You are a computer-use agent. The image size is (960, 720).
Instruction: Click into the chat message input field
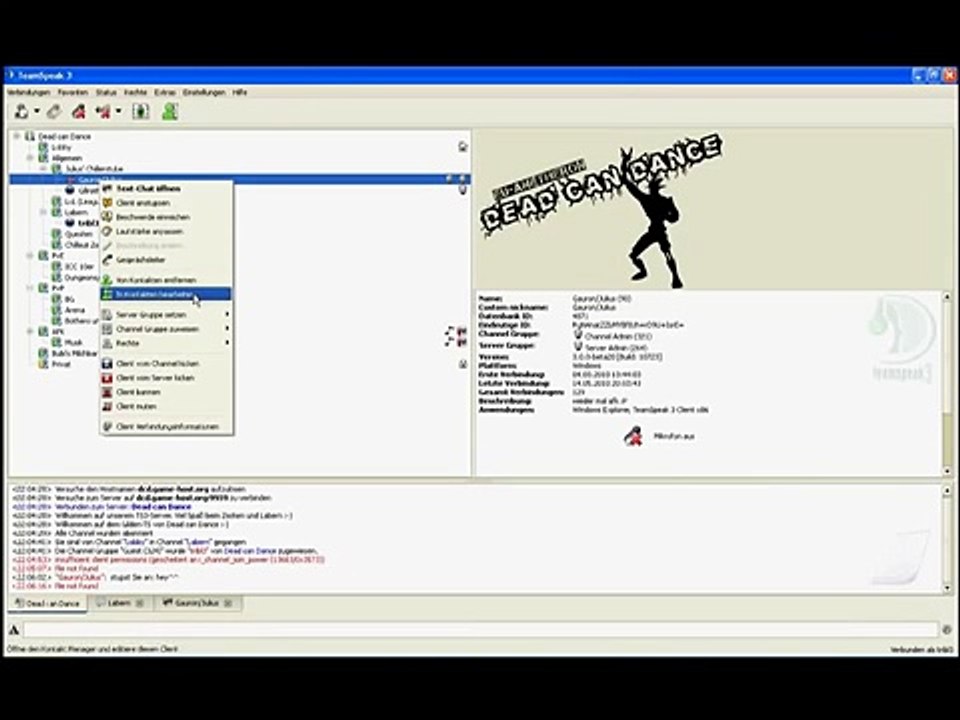click(x=481, y=630)
